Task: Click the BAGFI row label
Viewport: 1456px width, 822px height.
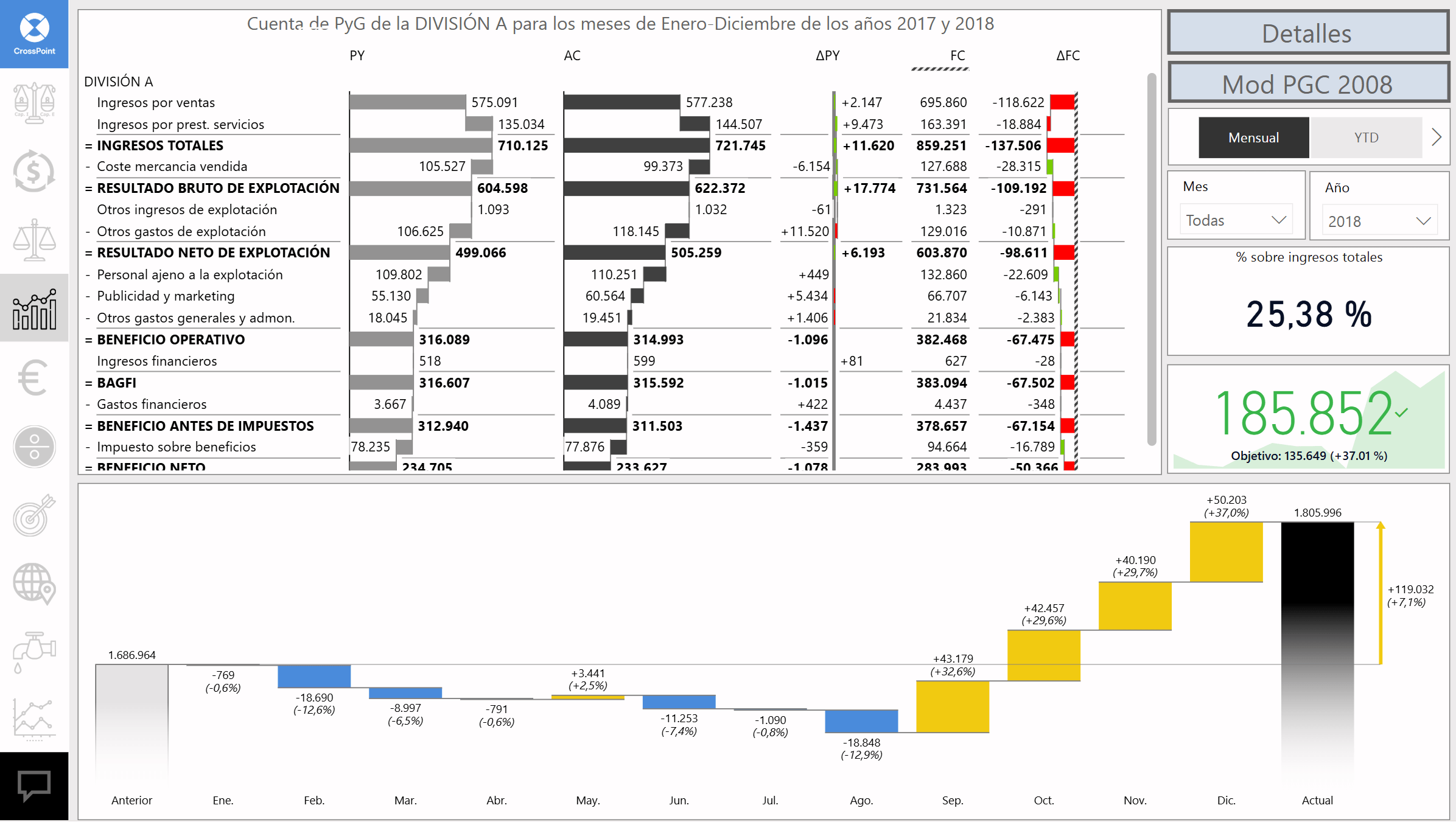Action: tap(116, 383)
